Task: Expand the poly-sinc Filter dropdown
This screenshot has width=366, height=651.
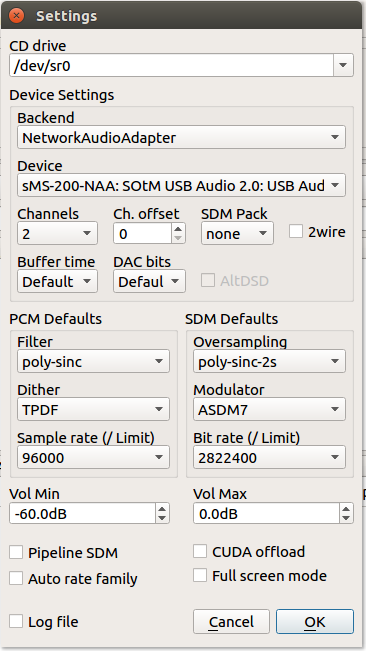Action: pos(93,362)
